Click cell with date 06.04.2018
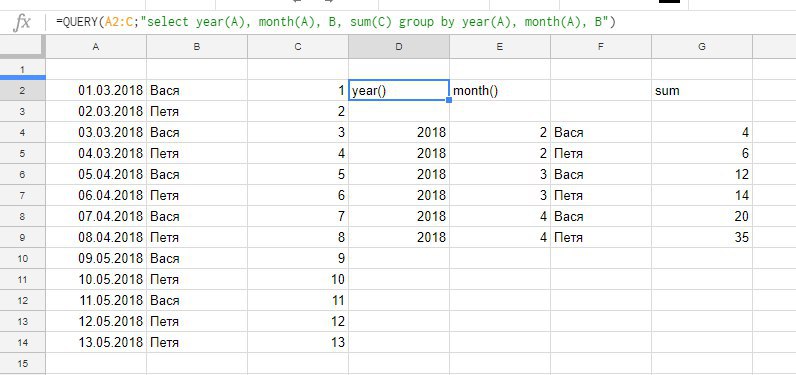Image resolution: width=796 pixels, height=375 pixels. point(96,195)
